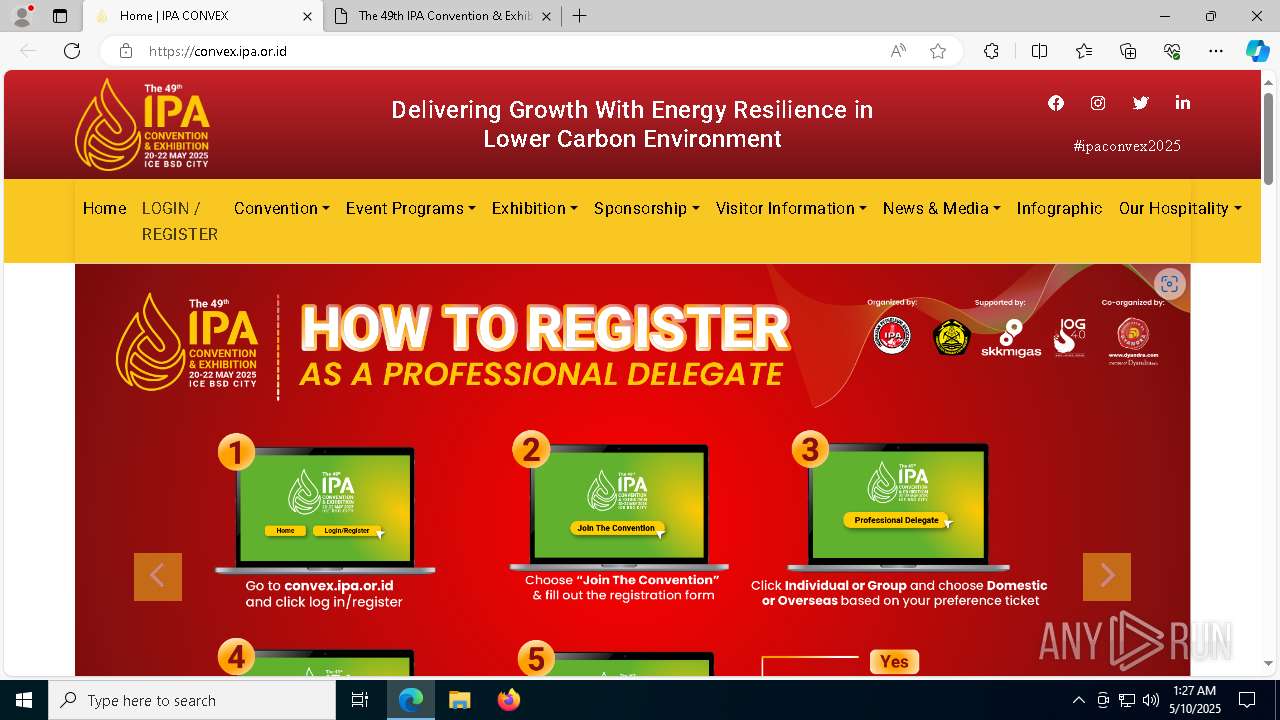The height and width of the screenshot is (720, 1280).
Task: Toggle split screen view icon
Action: [x=1039, y=51]
